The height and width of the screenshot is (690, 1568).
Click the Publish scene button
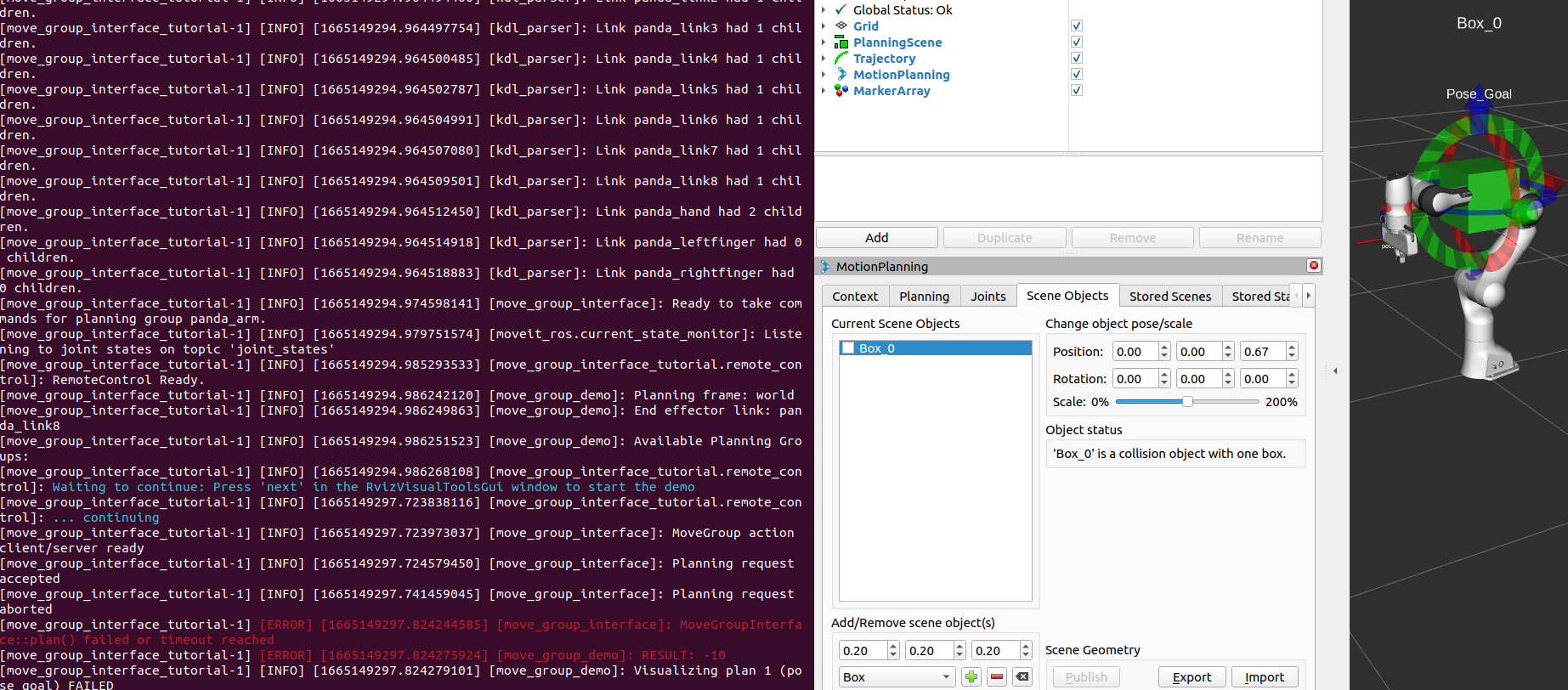click(1086, 677)
